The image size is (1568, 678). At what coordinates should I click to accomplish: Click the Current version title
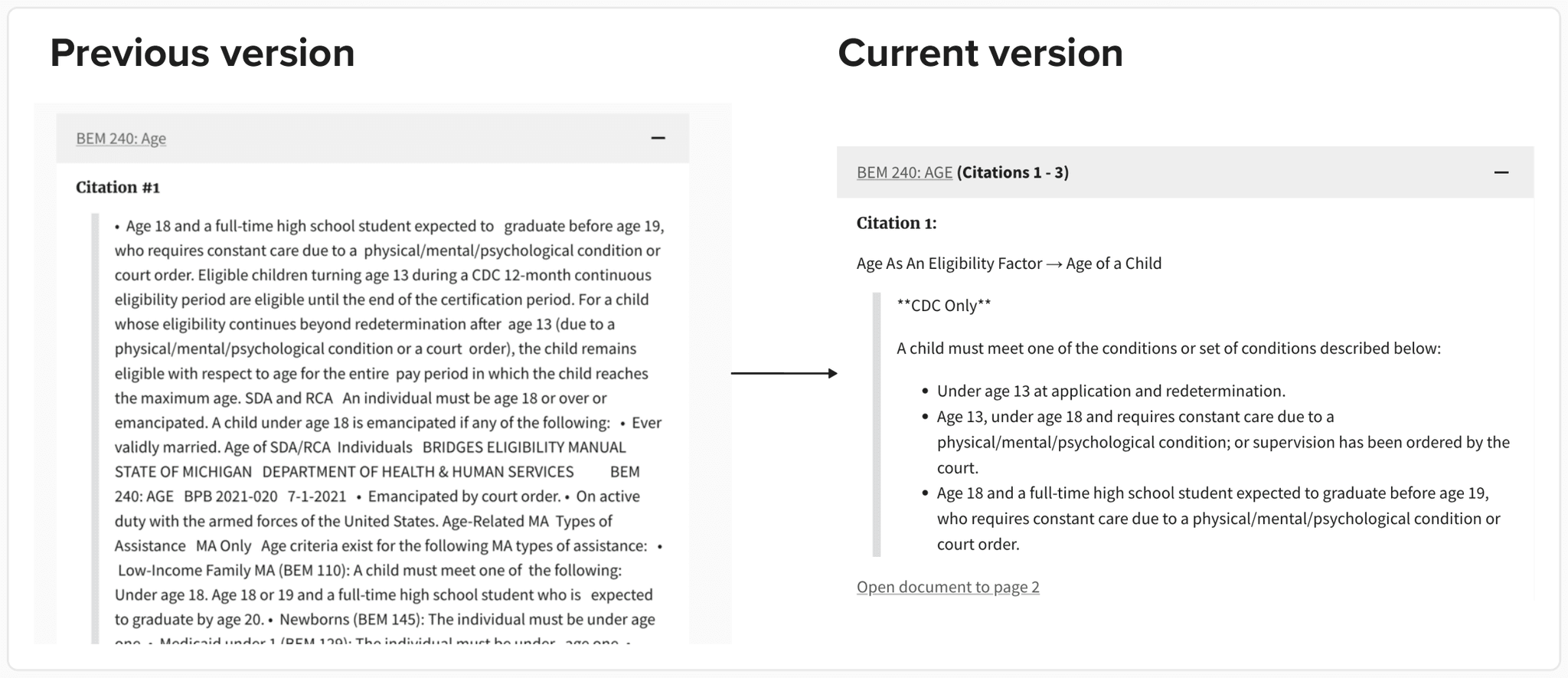[980, 52]
